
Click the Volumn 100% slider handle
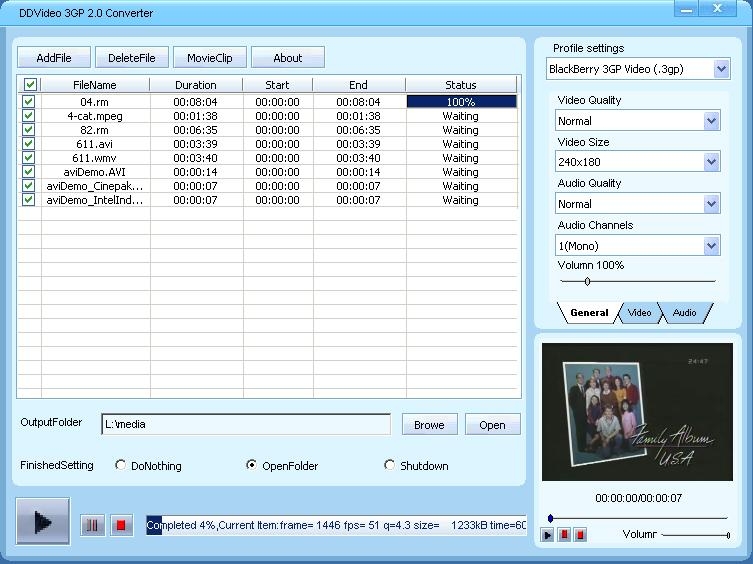587,282
